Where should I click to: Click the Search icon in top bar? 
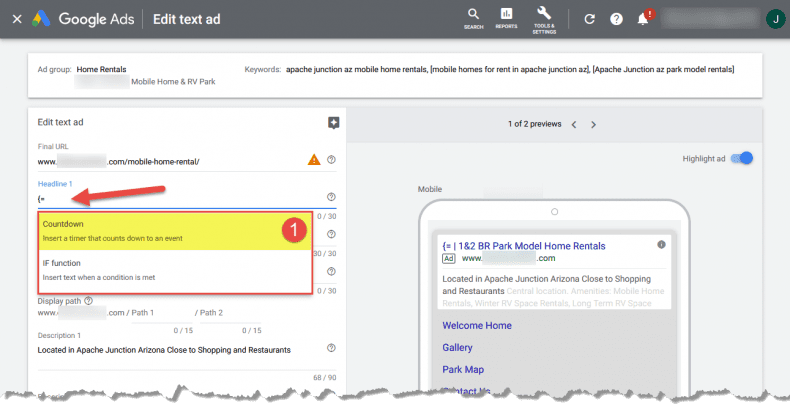pyautogui.click(x=474, y=16)
